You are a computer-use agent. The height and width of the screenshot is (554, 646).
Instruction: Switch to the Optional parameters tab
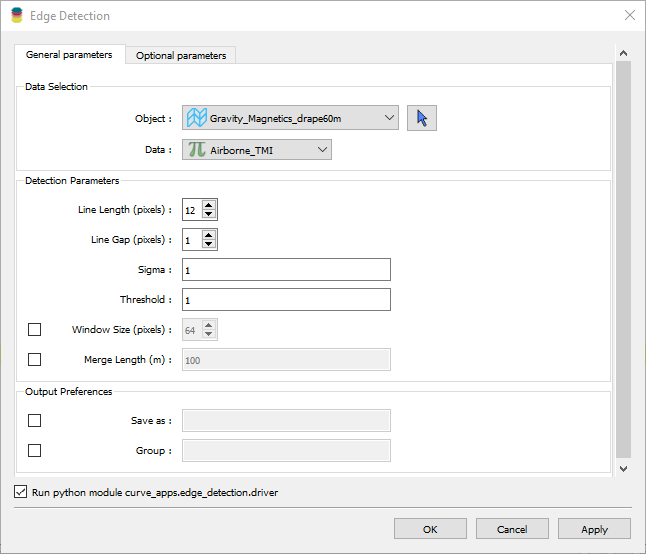pyautogui.click(x=181, y=56)
